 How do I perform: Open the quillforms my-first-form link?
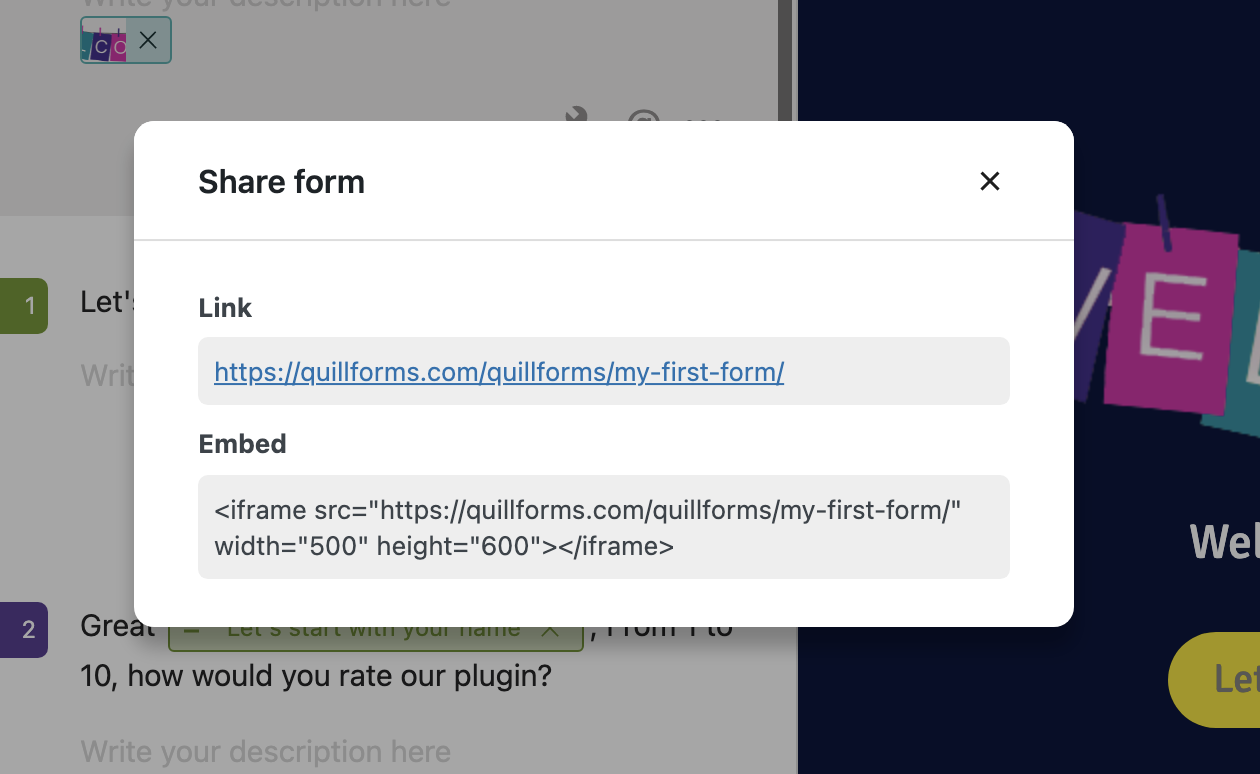coord(499,372)
